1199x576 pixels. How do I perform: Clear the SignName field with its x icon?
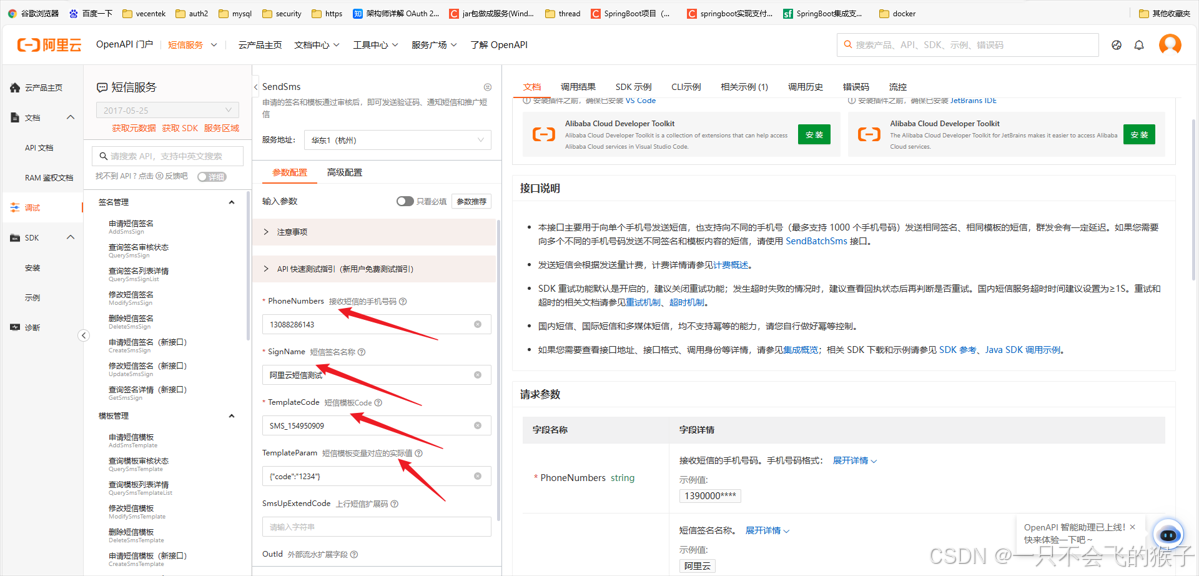coord(478,375)
